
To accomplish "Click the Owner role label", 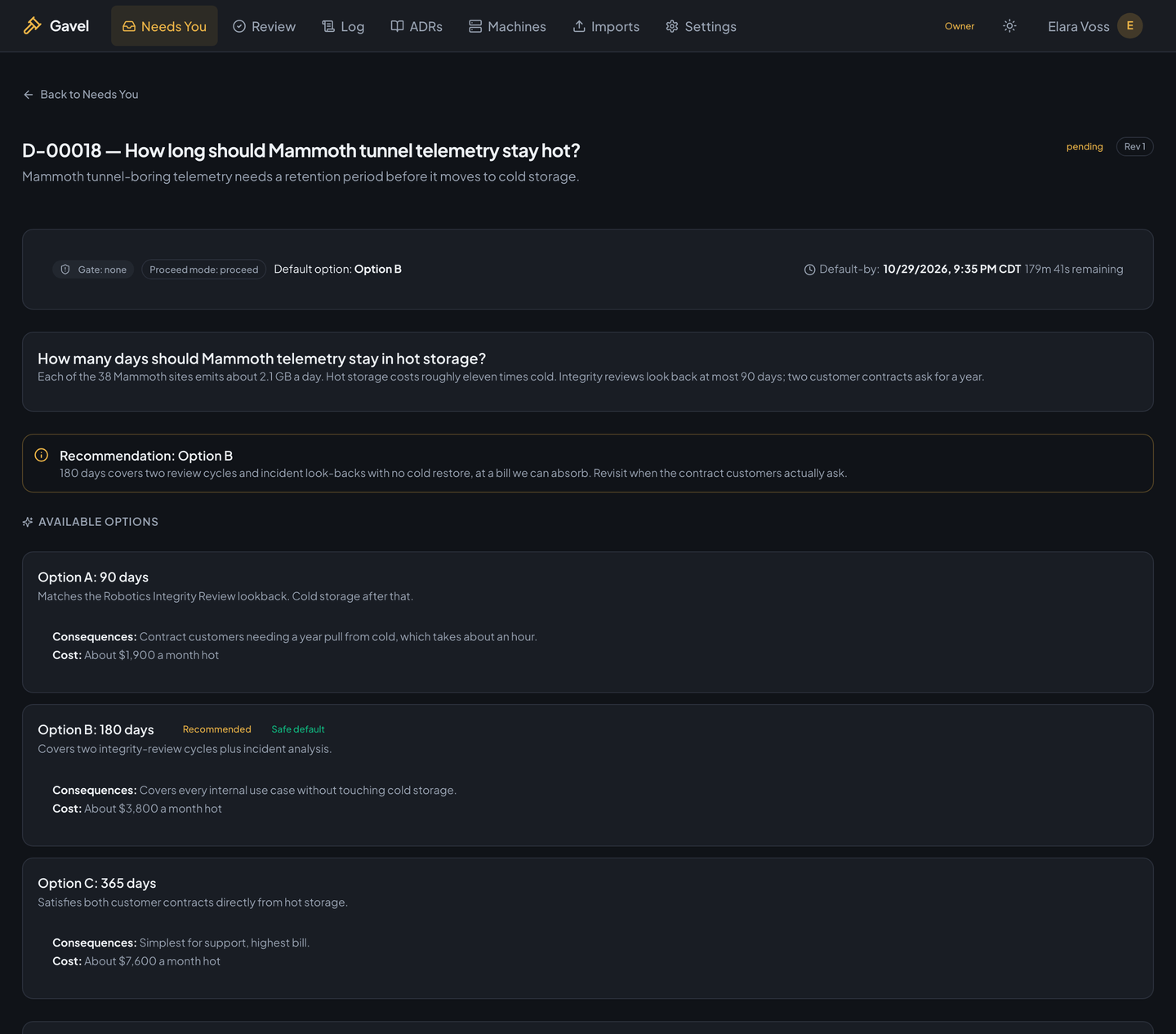I will tap(960, 26).
